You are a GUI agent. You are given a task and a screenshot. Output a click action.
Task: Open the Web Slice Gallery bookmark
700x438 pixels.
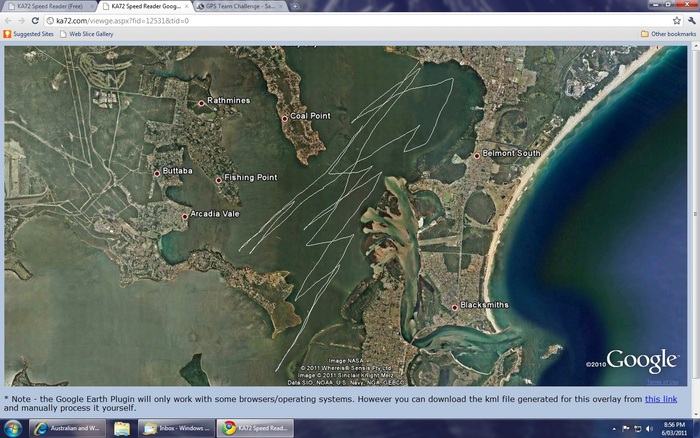click(x=90, y=34)
